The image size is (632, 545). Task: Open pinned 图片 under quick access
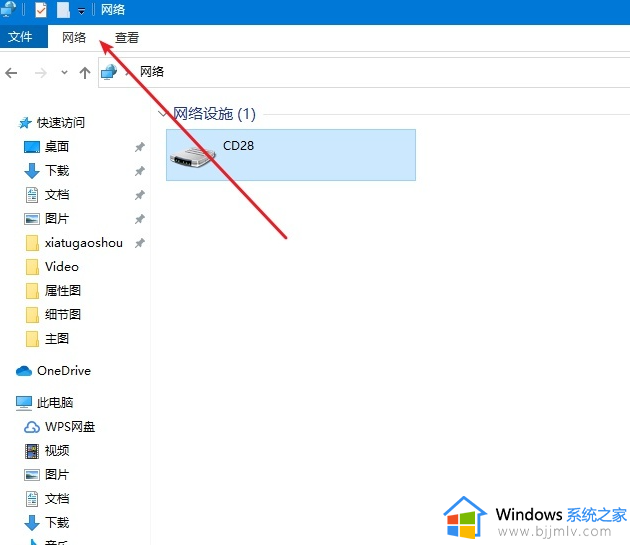pyautogui.click(x=57, y=218)
